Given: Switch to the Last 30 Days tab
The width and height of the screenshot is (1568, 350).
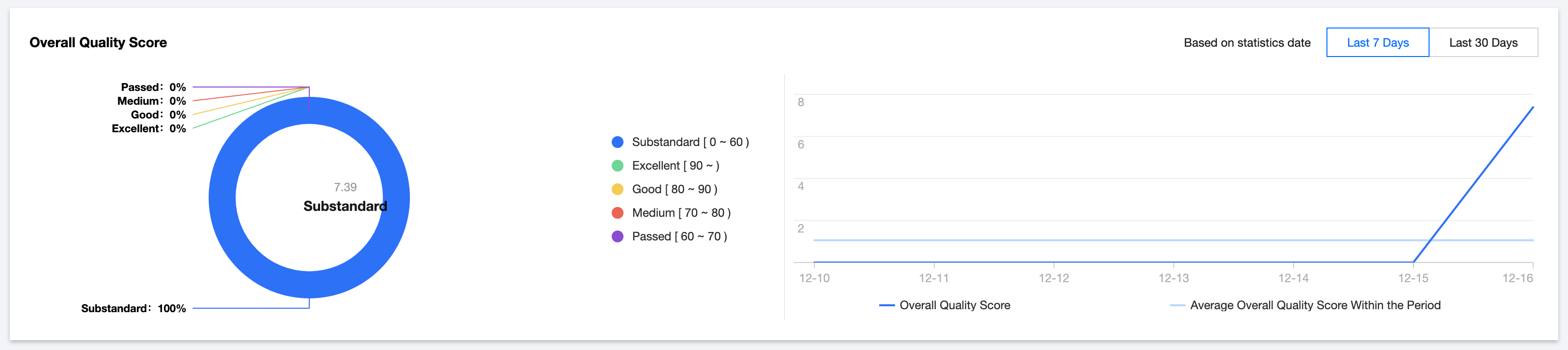Looking at the screenshot, I should [1483, 43].
